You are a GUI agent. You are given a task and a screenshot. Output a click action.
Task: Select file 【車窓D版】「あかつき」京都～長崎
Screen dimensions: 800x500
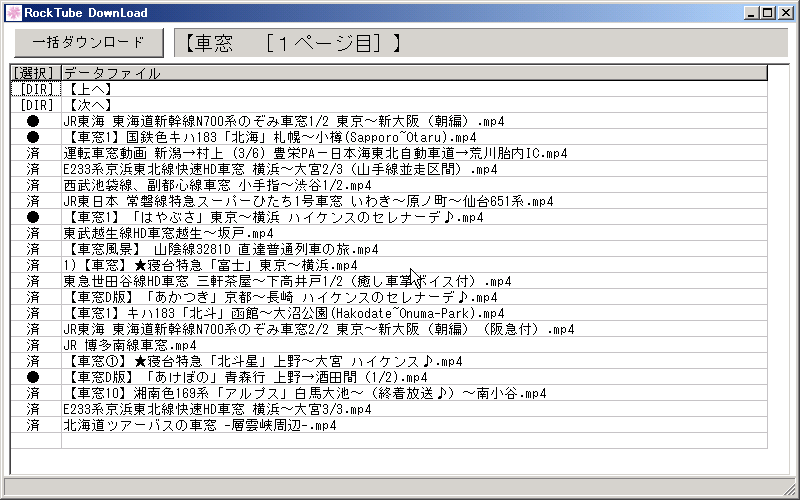click(414, 297)
